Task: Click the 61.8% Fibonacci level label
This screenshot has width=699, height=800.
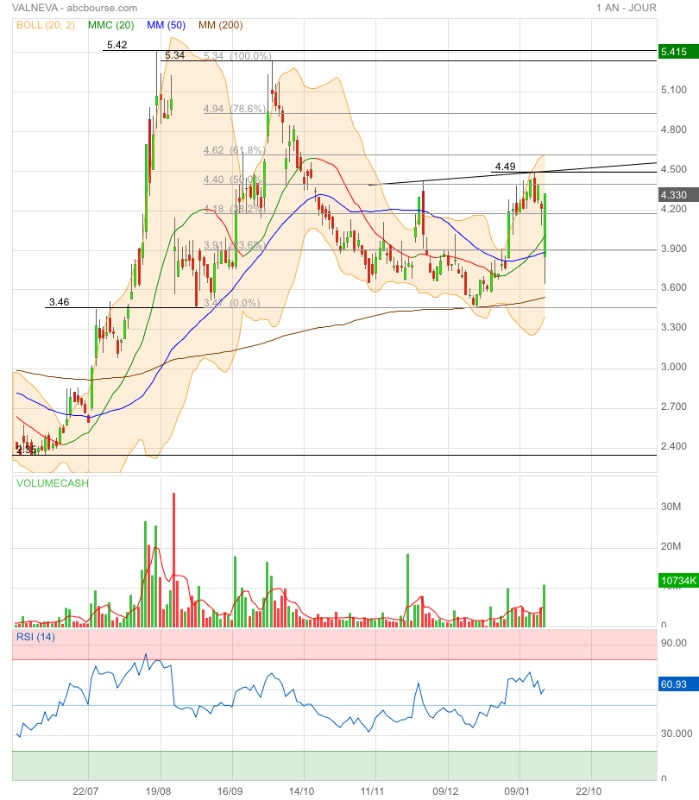Action: tap(234, 151)
